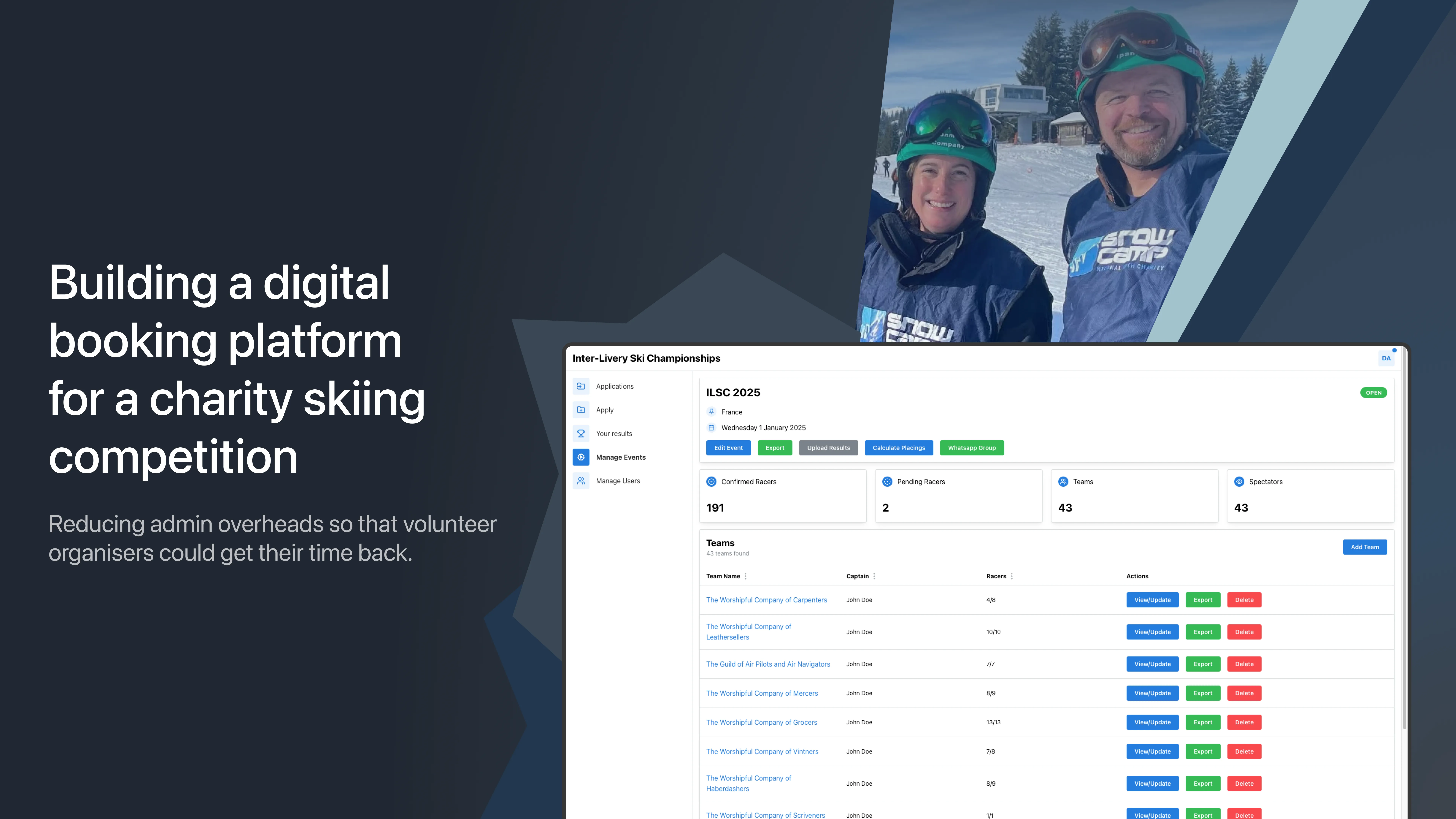View/Update the Grocers team
Viewport: 1456px width, 819px height.
point(1152,722)
